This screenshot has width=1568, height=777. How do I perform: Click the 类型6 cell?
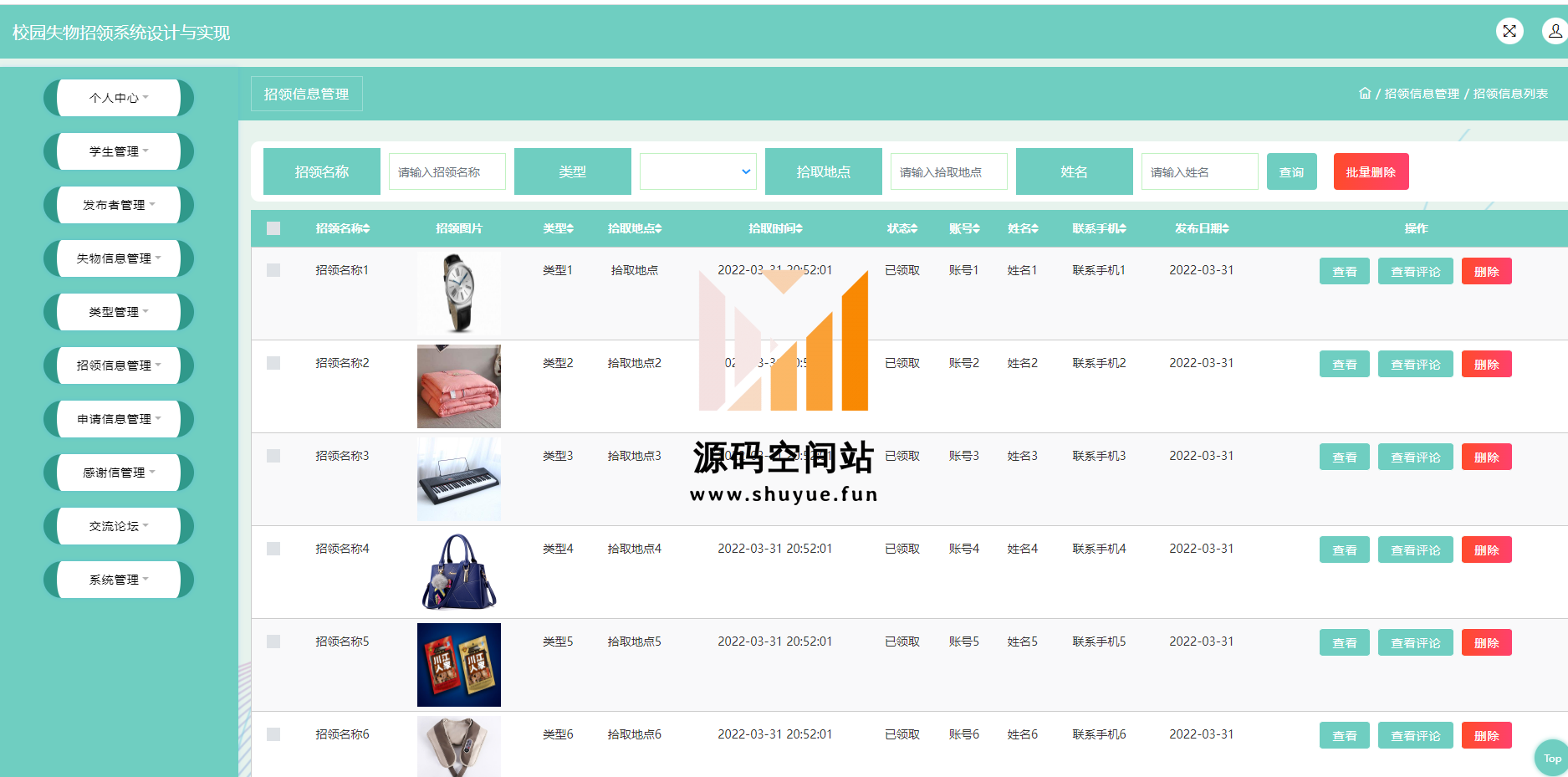coord(558,734)
